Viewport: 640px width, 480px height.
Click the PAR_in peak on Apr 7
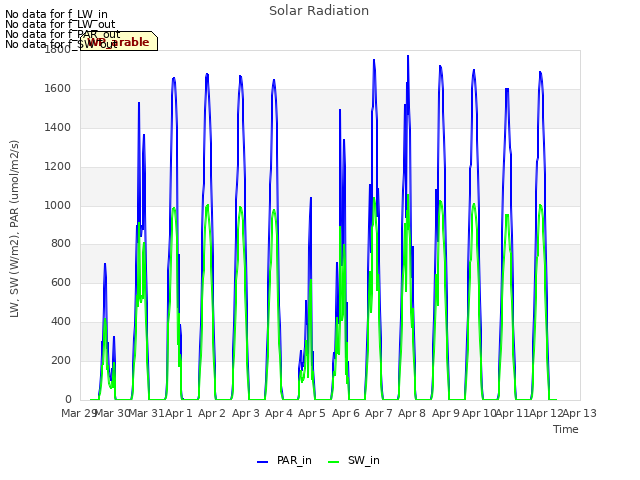click(374, 60)
